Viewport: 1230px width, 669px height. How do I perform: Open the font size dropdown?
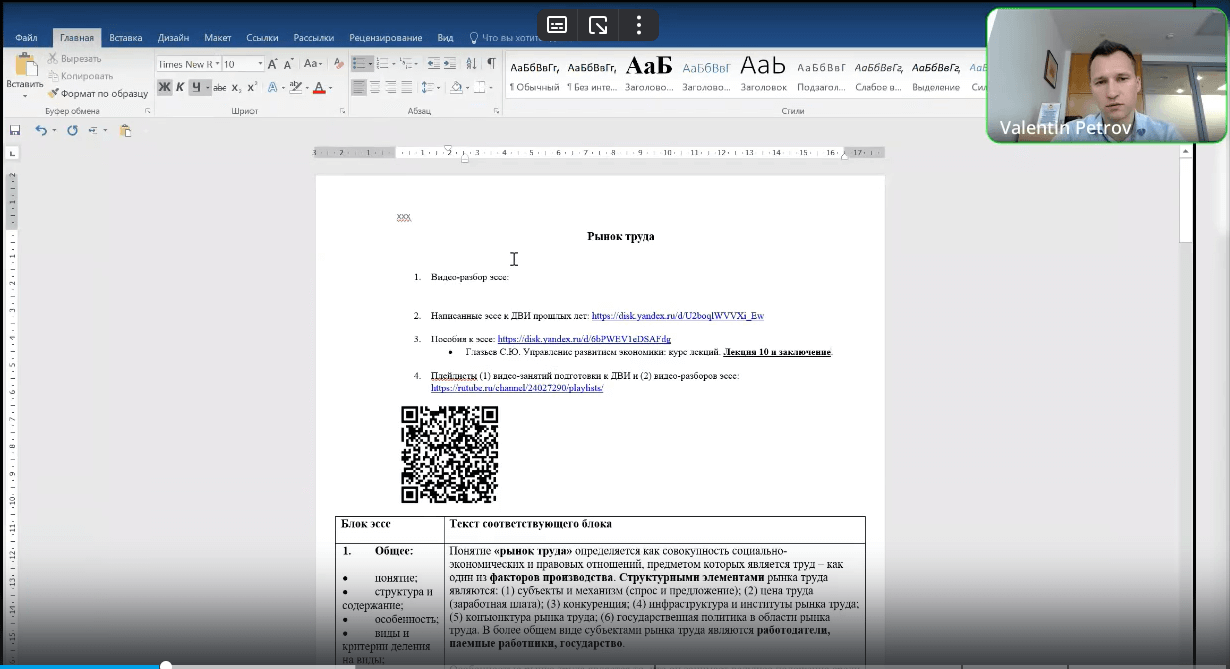[x=260, y=64]
